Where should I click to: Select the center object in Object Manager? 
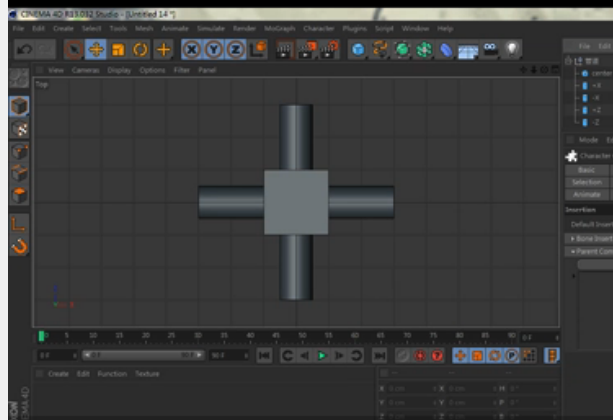coord(602,74)
